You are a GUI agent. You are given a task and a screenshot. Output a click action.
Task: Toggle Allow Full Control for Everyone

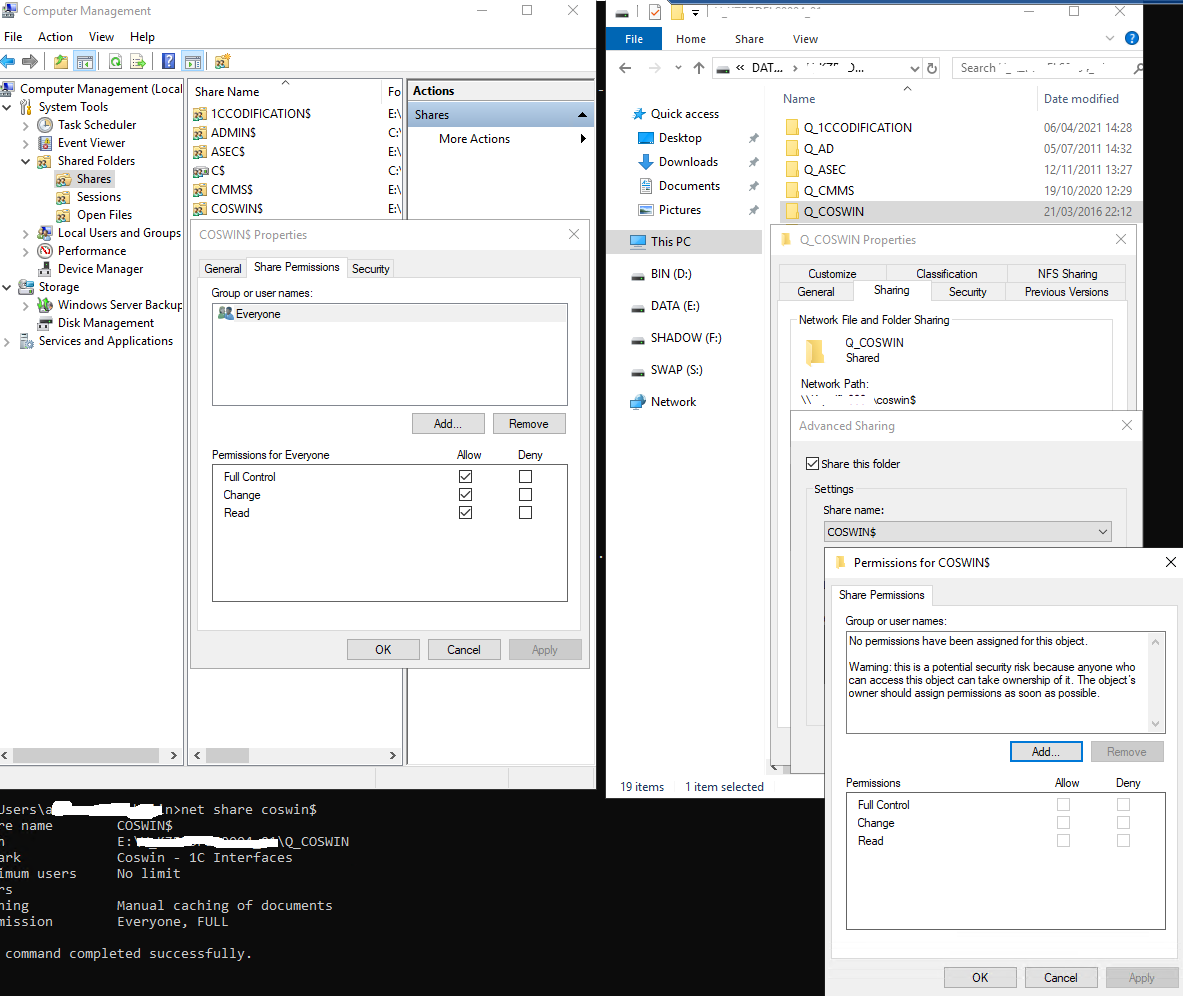coord(466,477)
